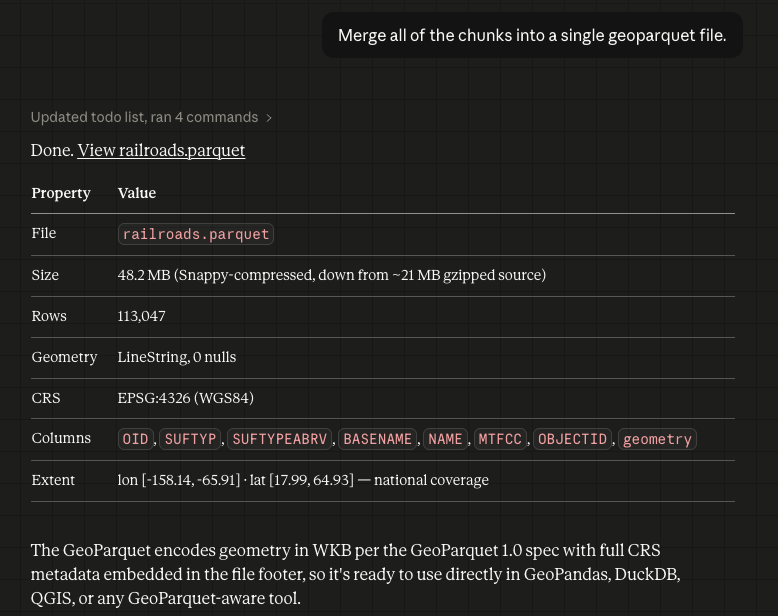Click the user message bubble about merging chunks
778x616 pixels.
click(532, 35)
